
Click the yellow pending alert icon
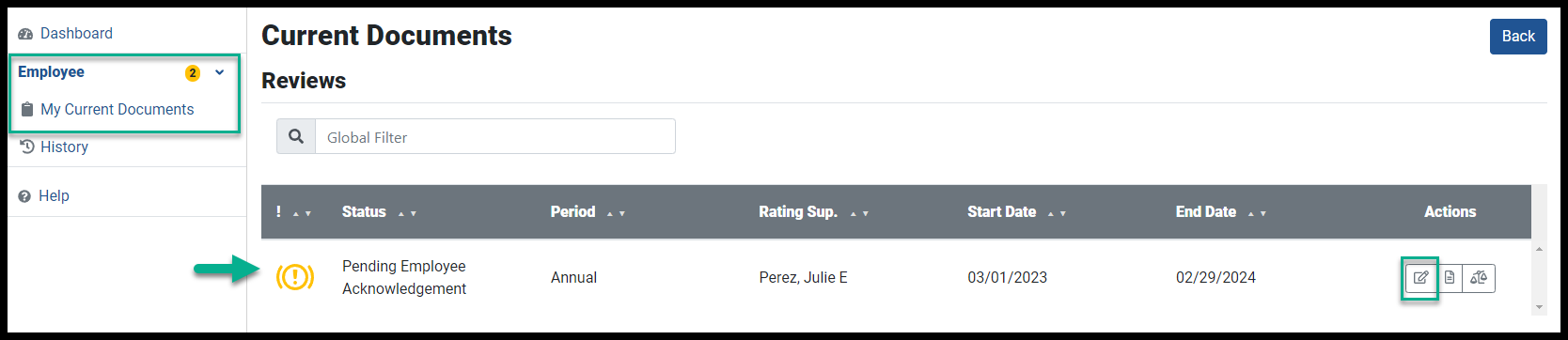pos(295,277)
